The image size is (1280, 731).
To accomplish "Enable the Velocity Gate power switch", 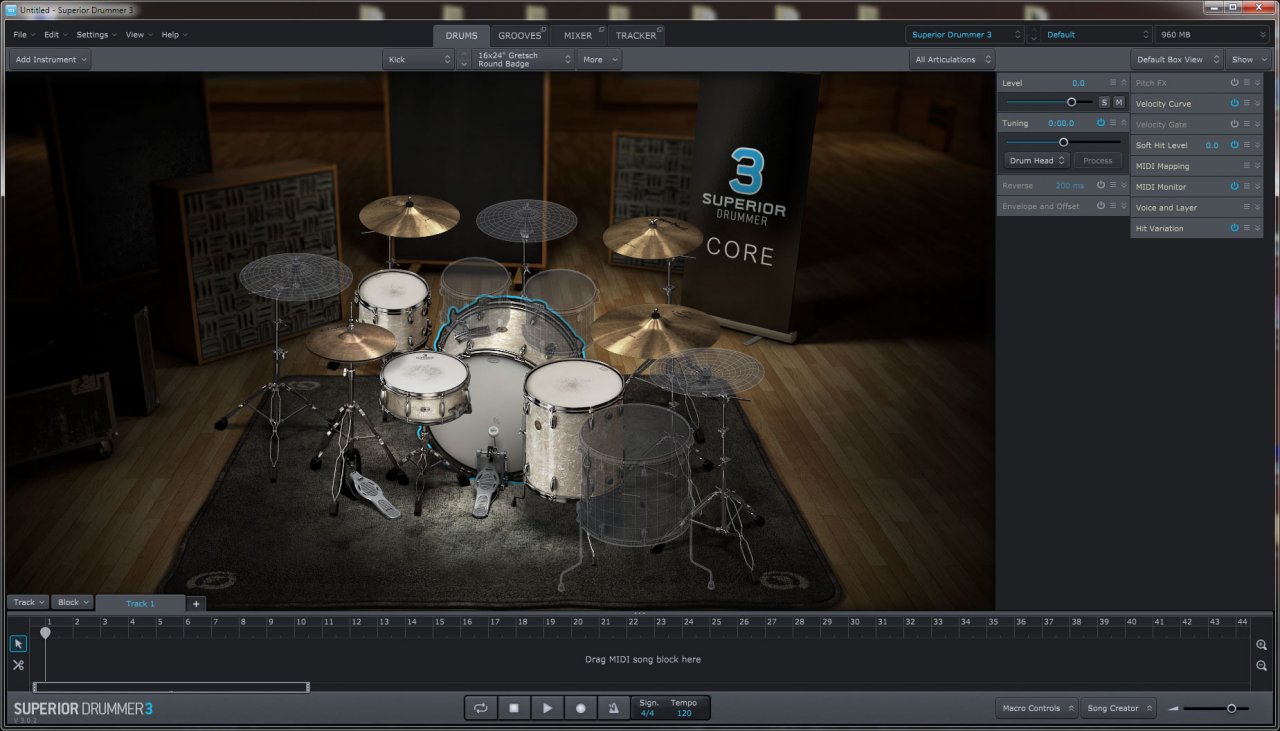I will 1234,124.
